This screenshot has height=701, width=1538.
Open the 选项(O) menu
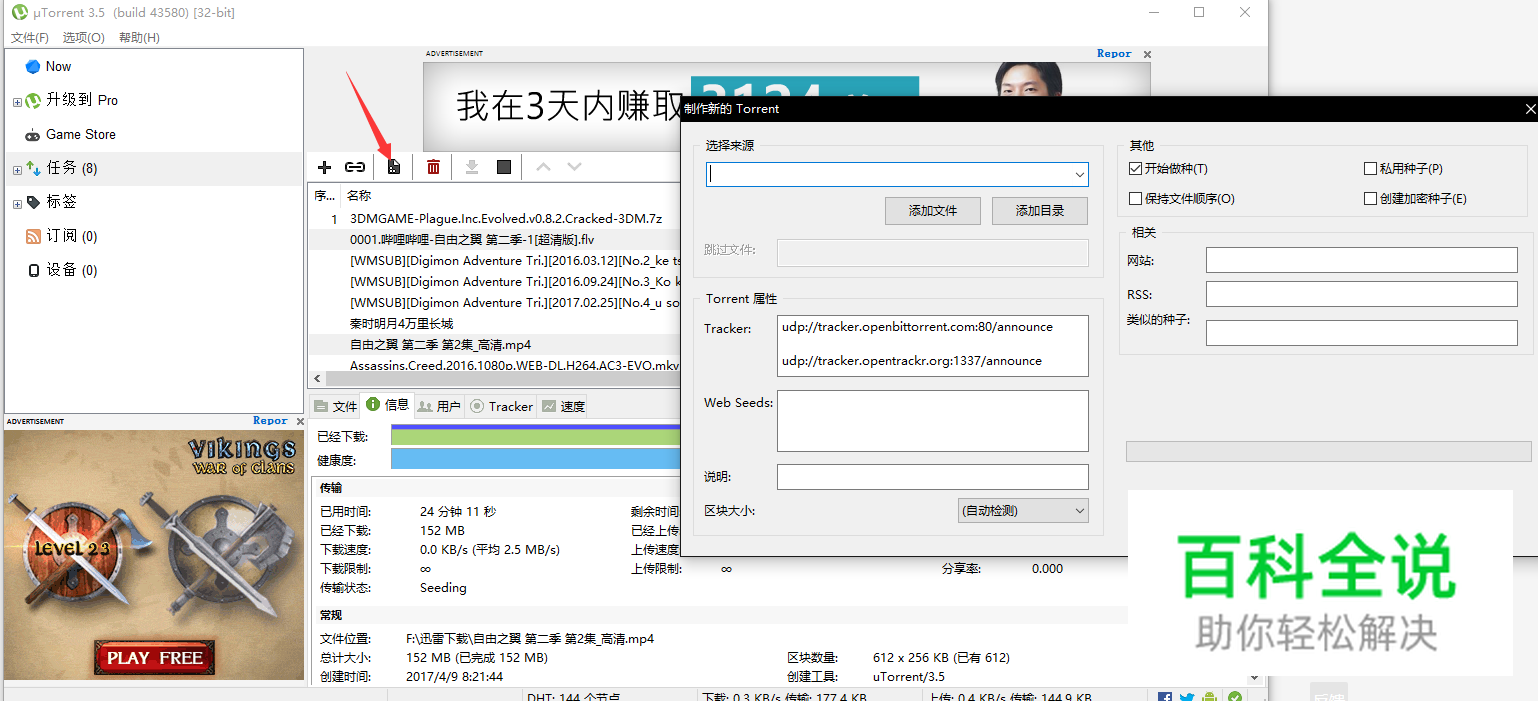[84, 38]
